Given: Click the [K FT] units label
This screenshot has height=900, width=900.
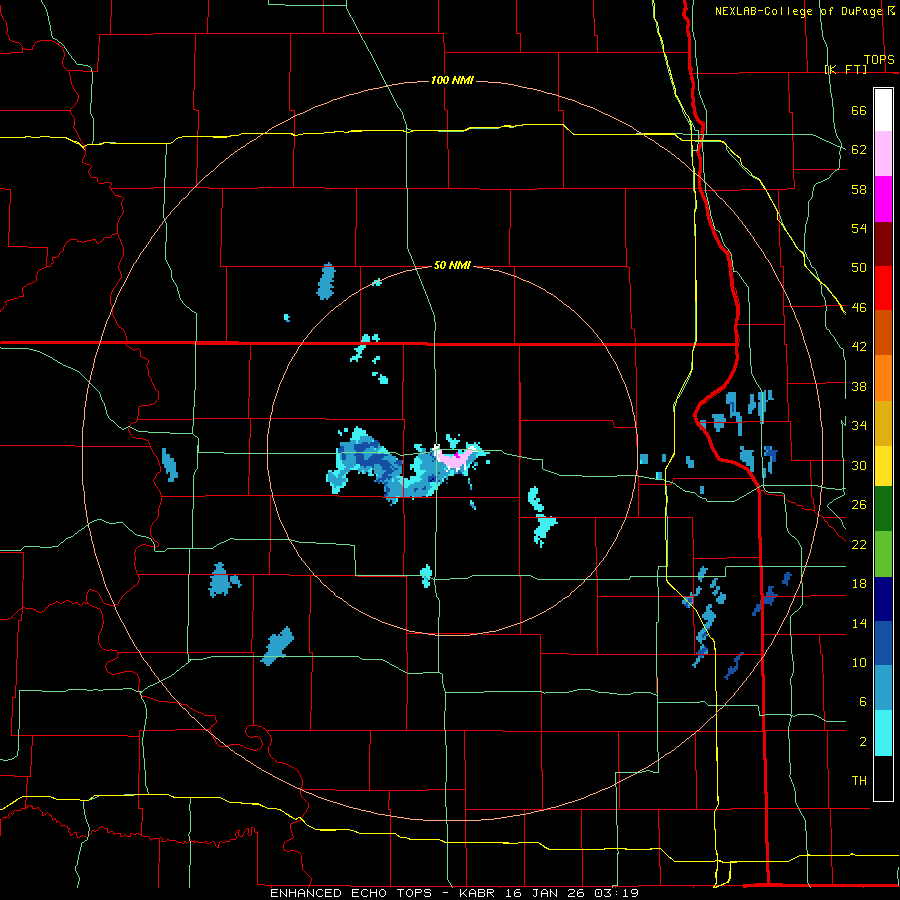Looking at the screenshot, I should click(x=845, y=69).
